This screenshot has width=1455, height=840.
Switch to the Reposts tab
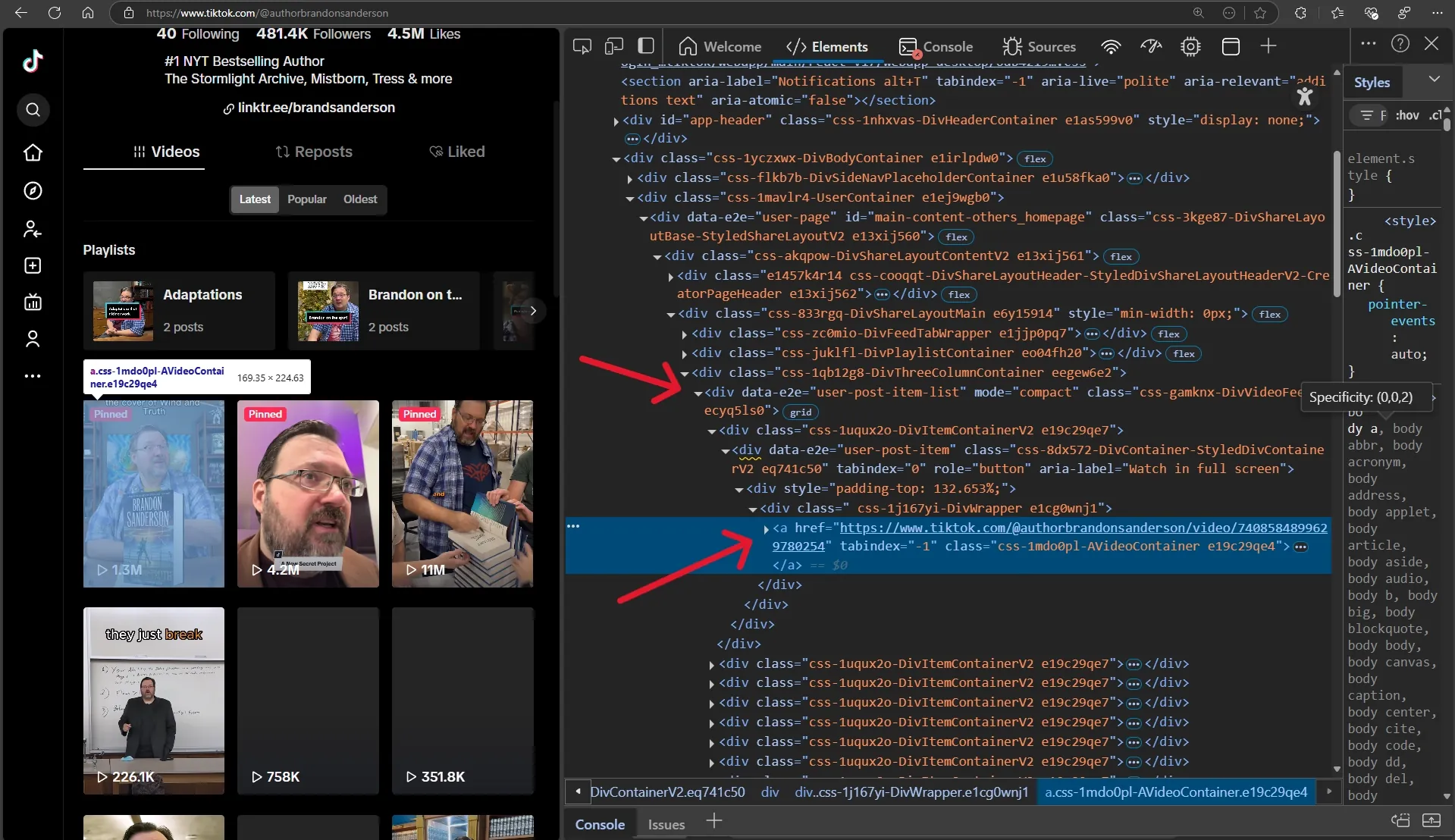point(314,152)
